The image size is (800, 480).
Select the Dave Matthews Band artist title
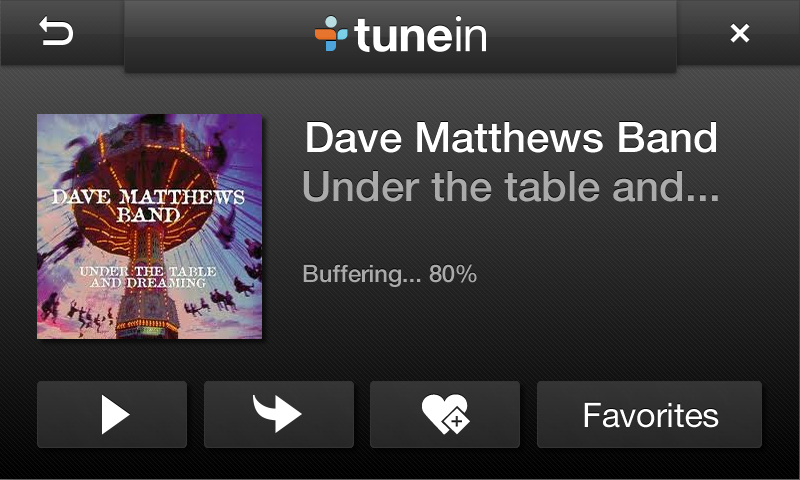(x=511, y=137)
